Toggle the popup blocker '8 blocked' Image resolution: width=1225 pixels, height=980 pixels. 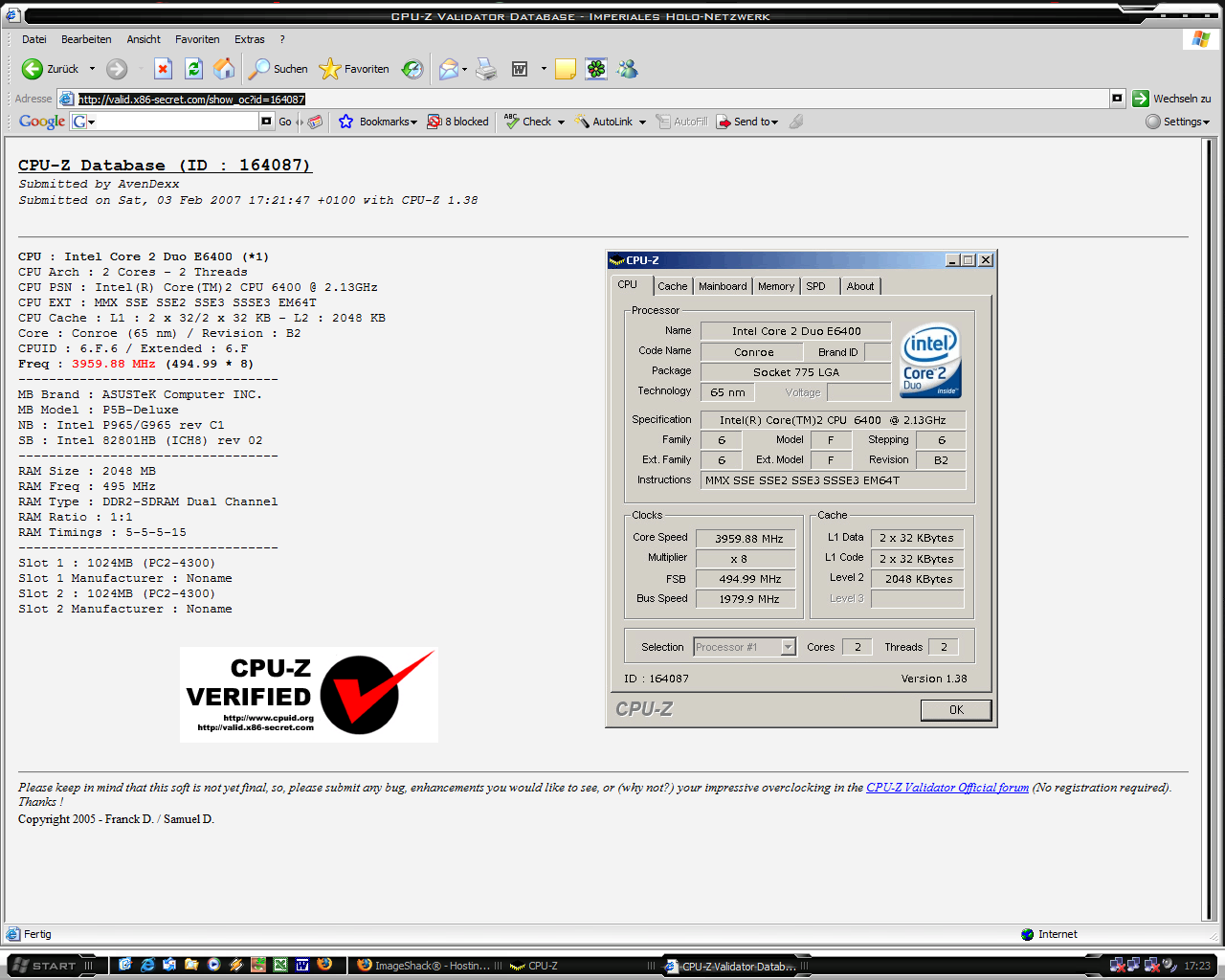coord(457,122)
